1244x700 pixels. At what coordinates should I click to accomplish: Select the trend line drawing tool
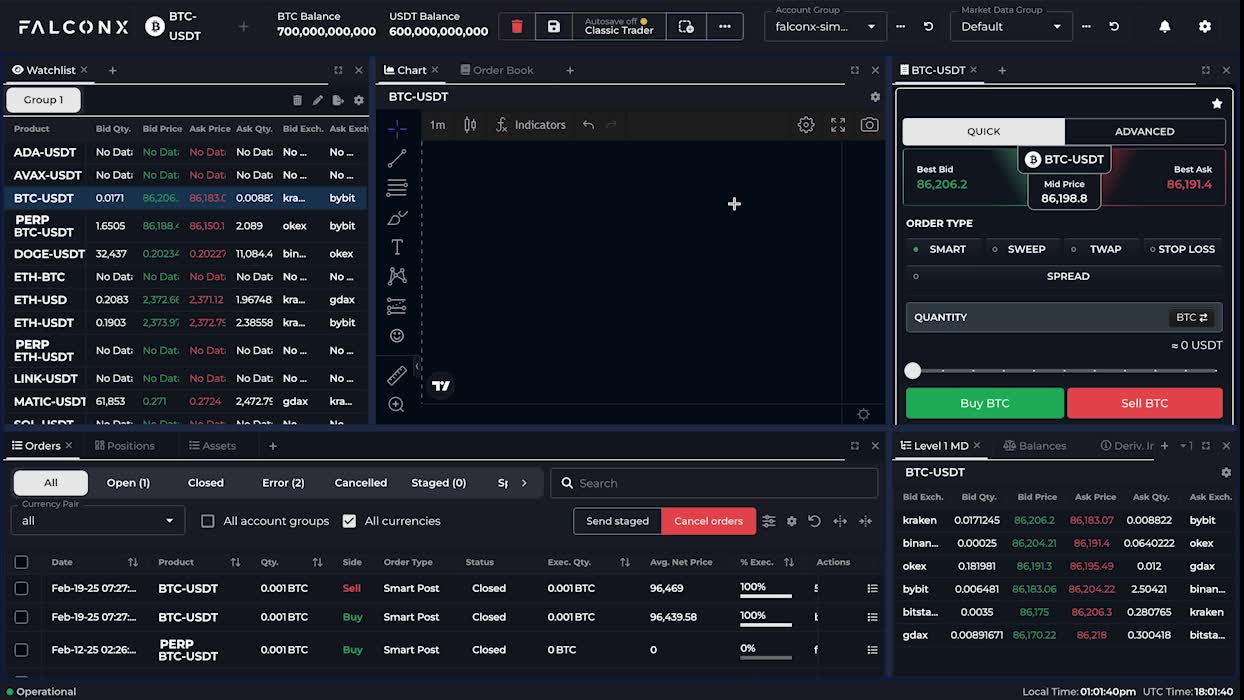397,158
